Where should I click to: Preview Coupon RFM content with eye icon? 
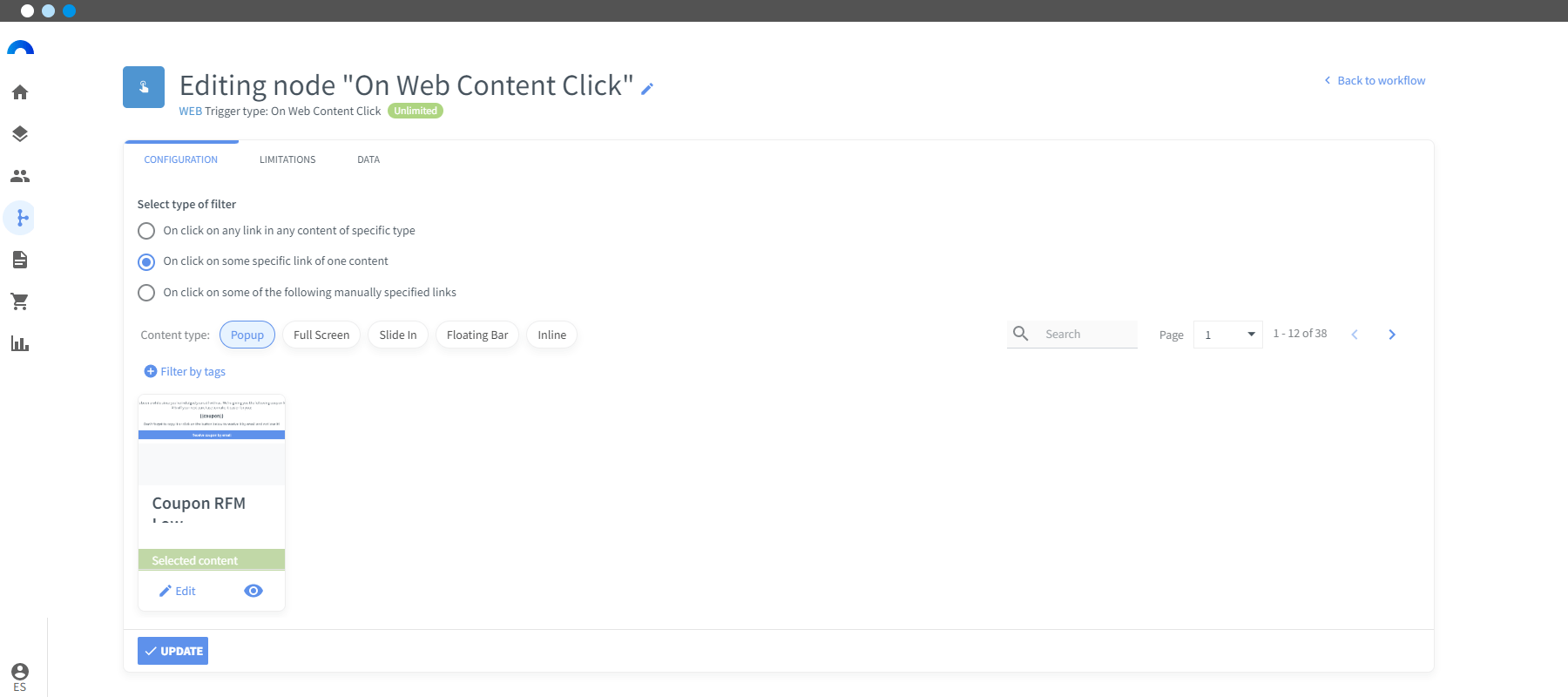pos(253,591)
